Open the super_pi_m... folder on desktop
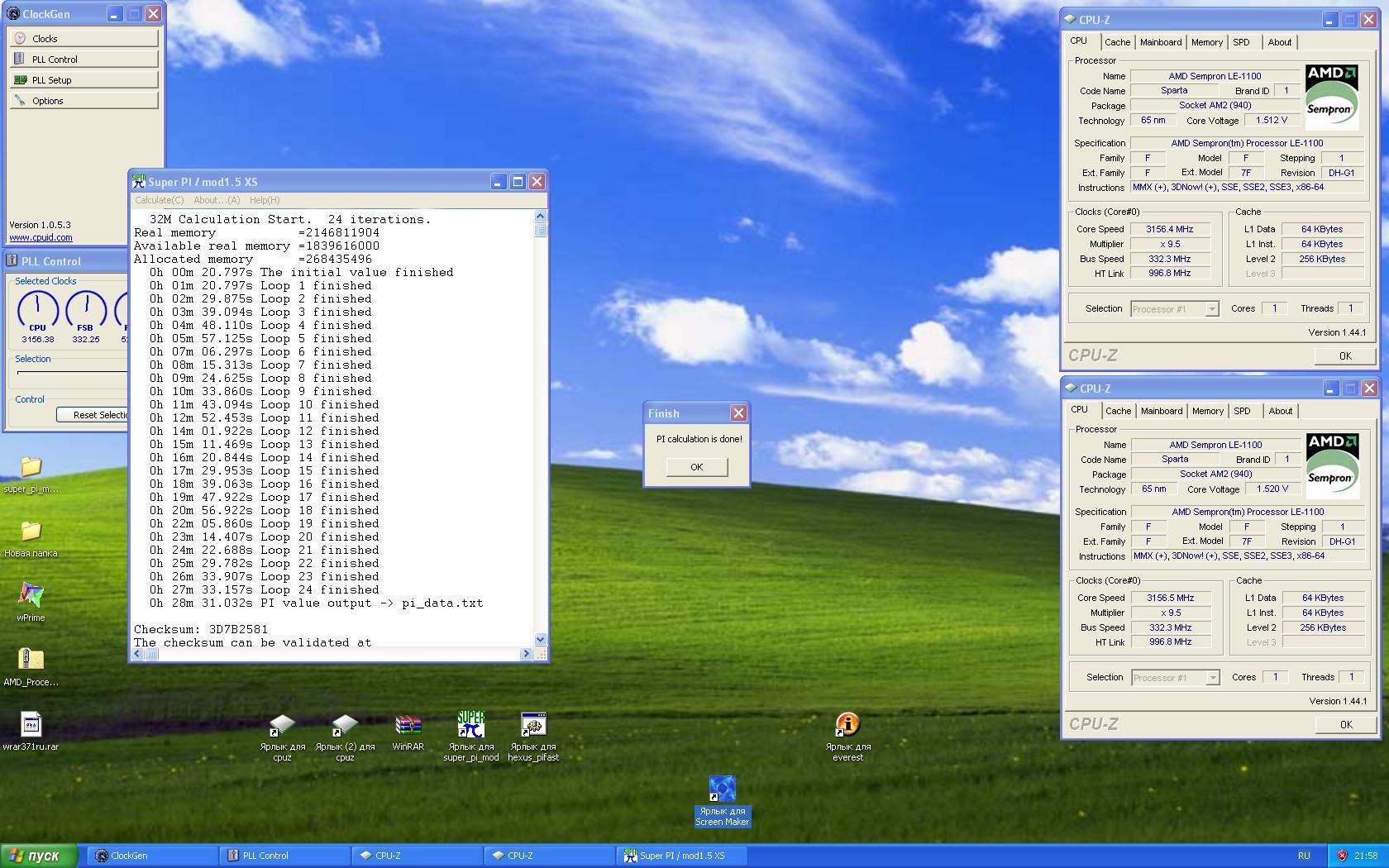This screenshot has width=1389, height=868. [31, 474]
